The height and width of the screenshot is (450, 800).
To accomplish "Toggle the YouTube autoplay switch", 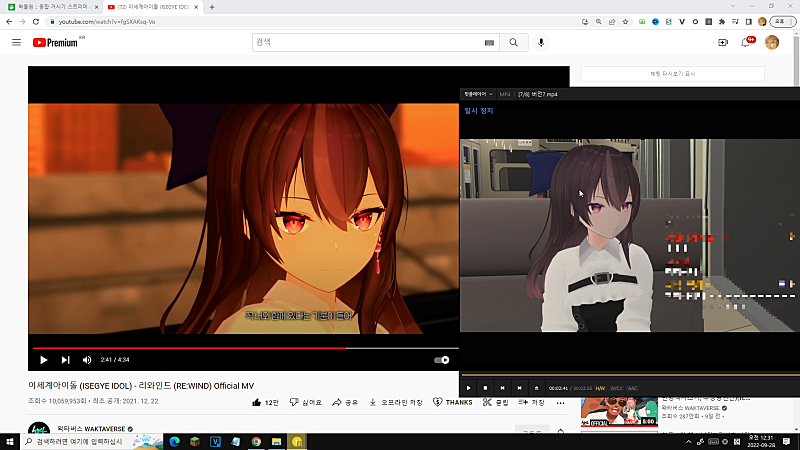I will tap(441, 360).
